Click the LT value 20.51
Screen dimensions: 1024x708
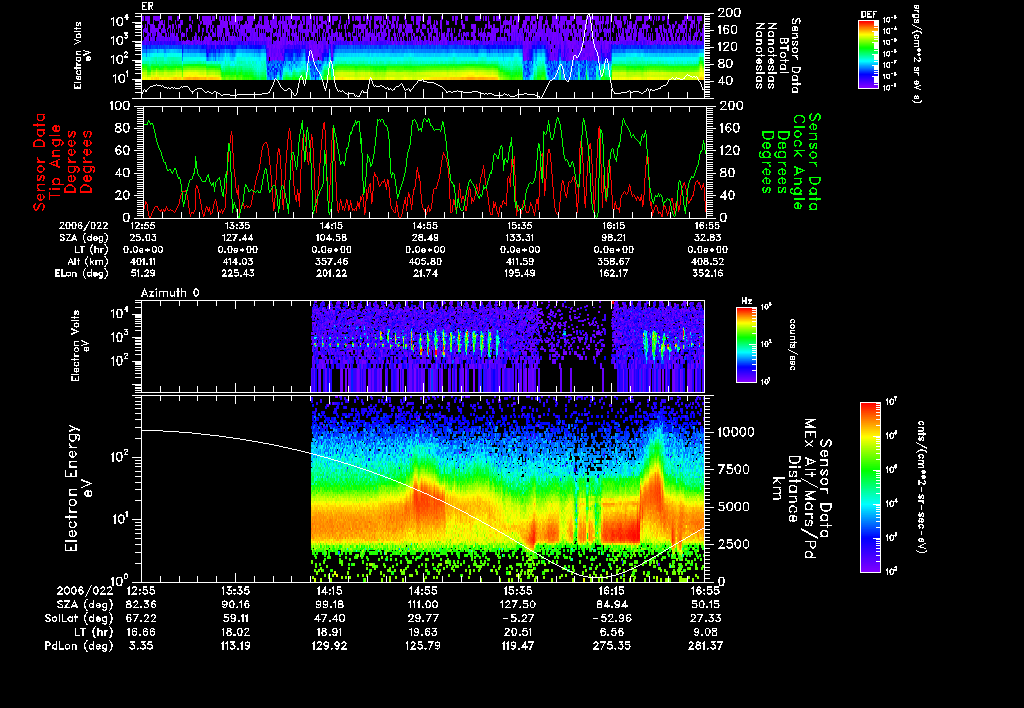[518, 632]
